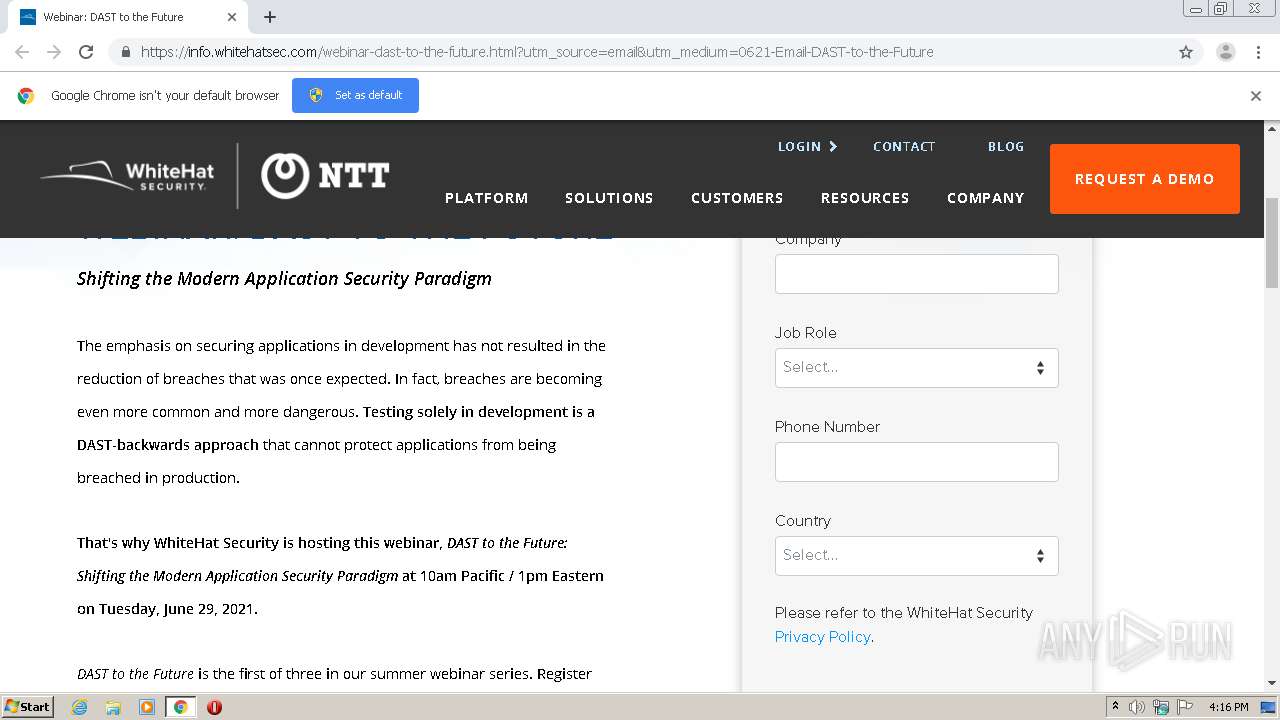Open the SOLUTIONS menu
1280x720 pixels.
point(609,198)
